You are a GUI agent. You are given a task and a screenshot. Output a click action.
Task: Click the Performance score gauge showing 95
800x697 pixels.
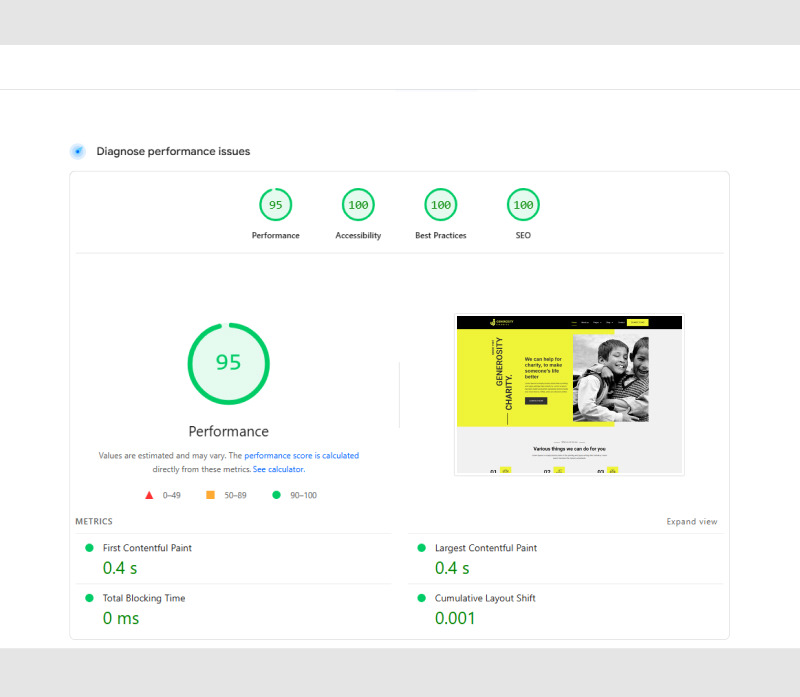click(x=276, y=204)
